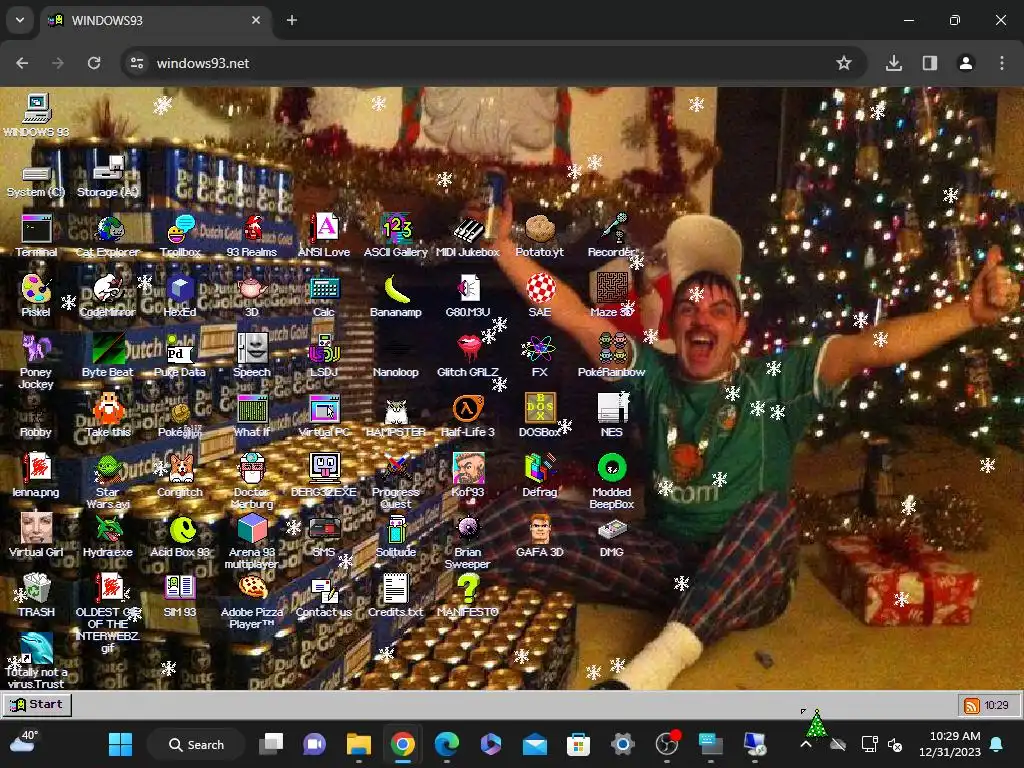The width and height of the screenshot is (1024, 768).
Task: Click the RSS feed tray icon
Action: click(972, 705)
